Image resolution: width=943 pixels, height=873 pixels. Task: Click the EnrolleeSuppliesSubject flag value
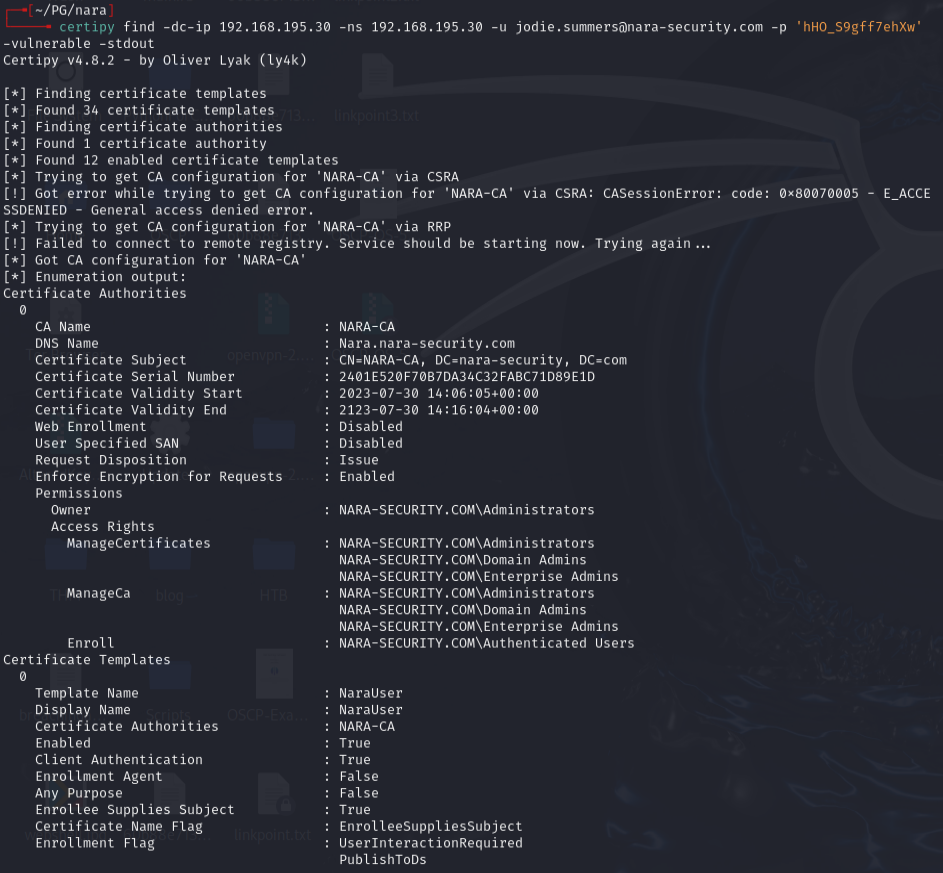tap(431, 826)
